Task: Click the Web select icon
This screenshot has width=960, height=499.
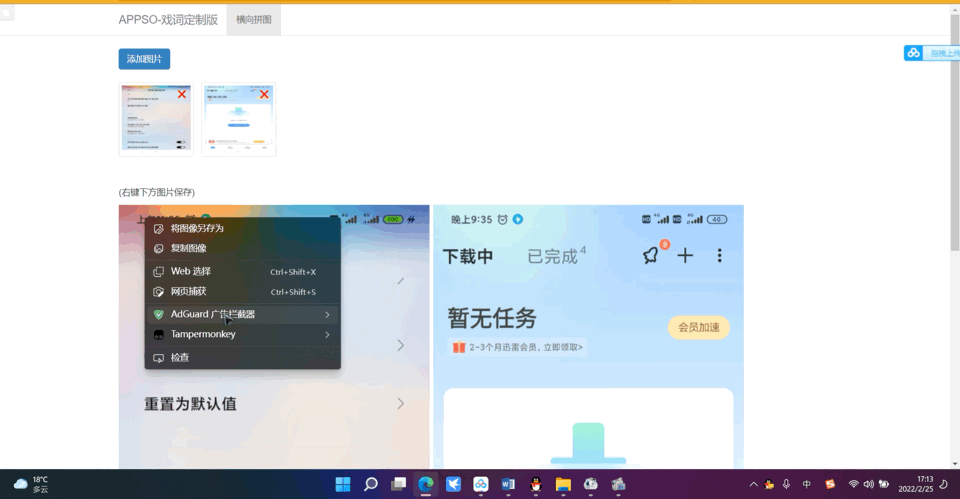Action: pyautogui.click(x=159, y=271)
